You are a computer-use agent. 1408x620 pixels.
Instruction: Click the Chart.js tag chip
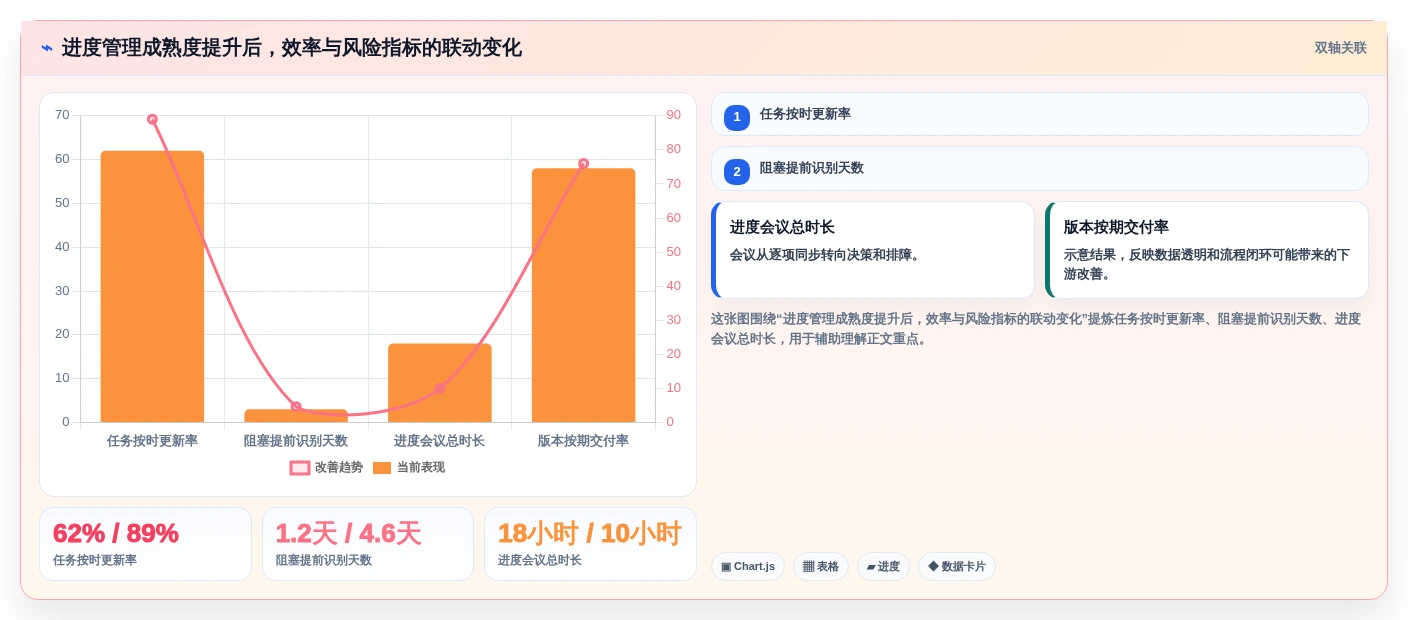tap(748, 566)
